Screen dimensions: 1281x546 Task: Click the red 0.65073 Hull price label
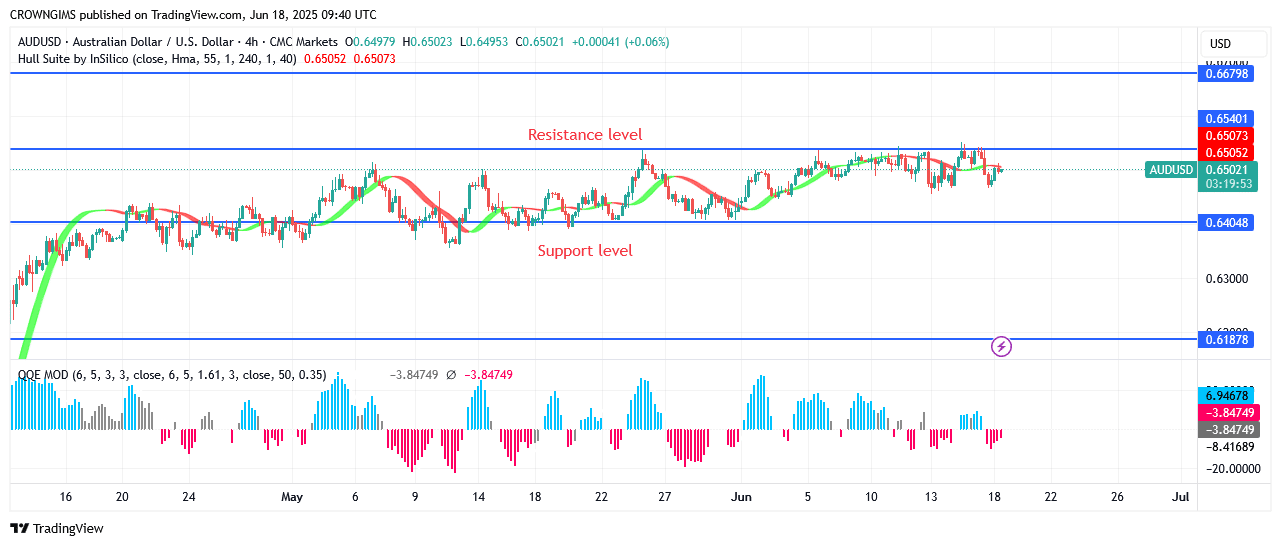point(1227,135)
